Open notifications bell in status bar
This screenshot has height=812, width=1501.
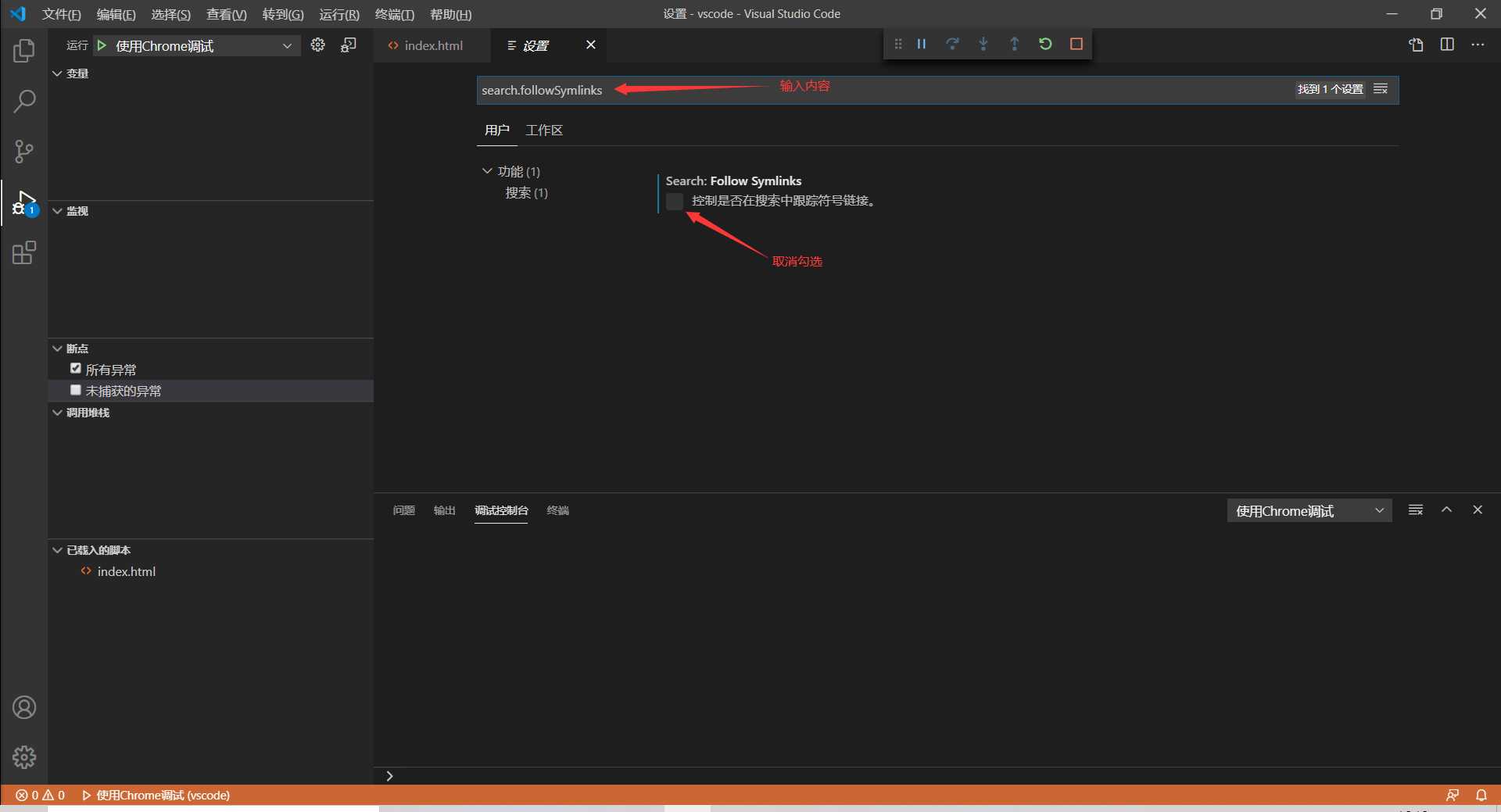click(x=1481, y=795)
